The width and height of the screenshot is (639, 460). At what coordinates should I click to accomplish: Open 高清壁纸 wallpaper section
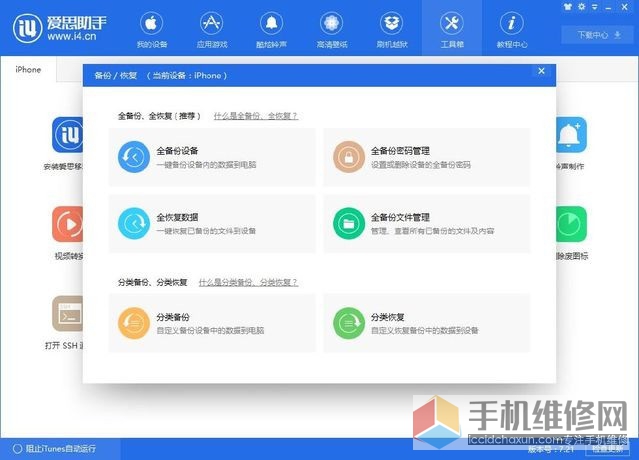tap(332, 31)
